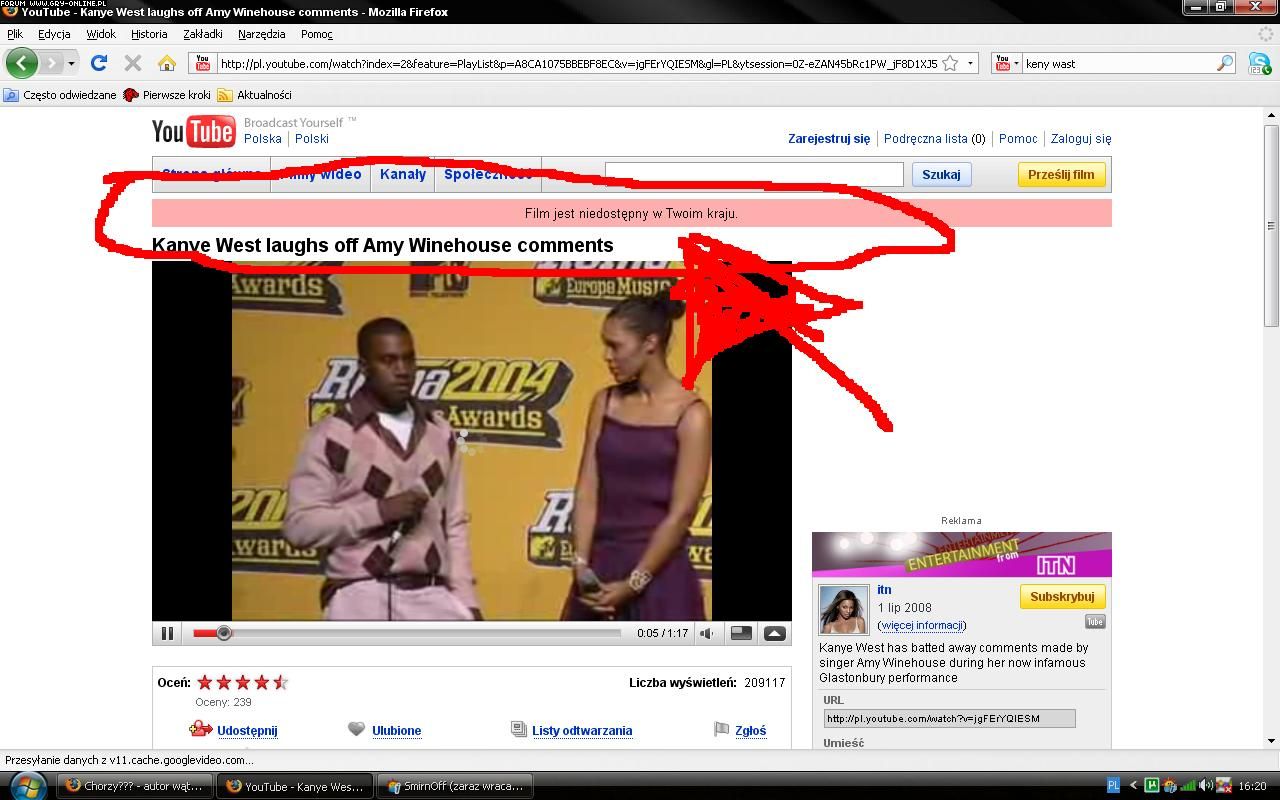Open the Społeczność tab
This screenshot has width=1280, height=800.
488,174
